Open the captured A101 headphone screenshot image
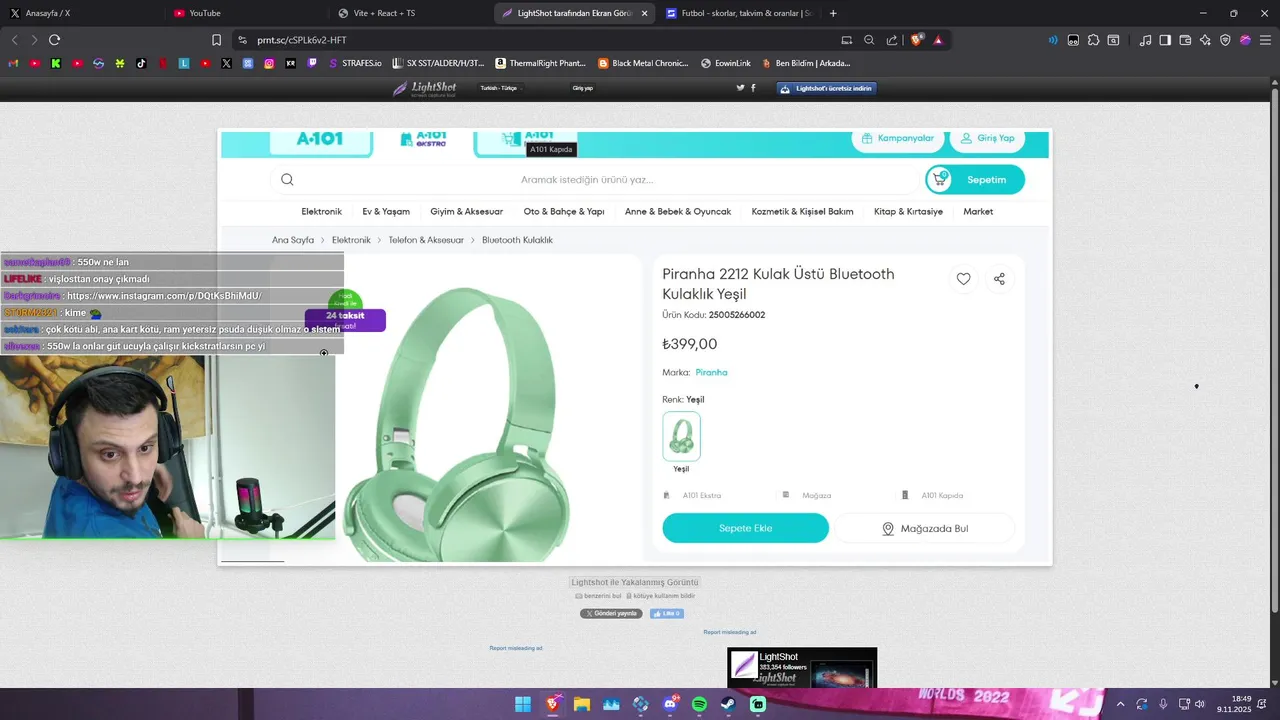The image size is (1280, 720). pyautogui.click(x=634, y=347)
